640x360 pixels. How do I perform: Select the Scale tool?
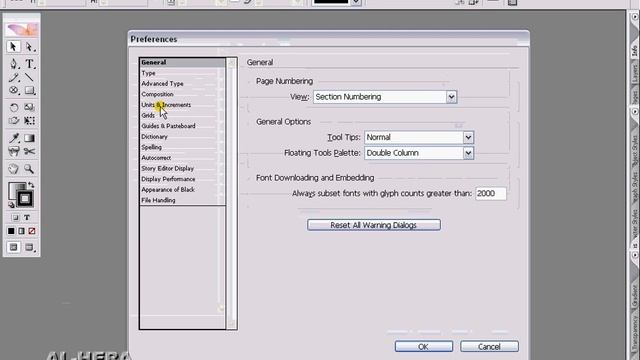[x=29, y=107]
